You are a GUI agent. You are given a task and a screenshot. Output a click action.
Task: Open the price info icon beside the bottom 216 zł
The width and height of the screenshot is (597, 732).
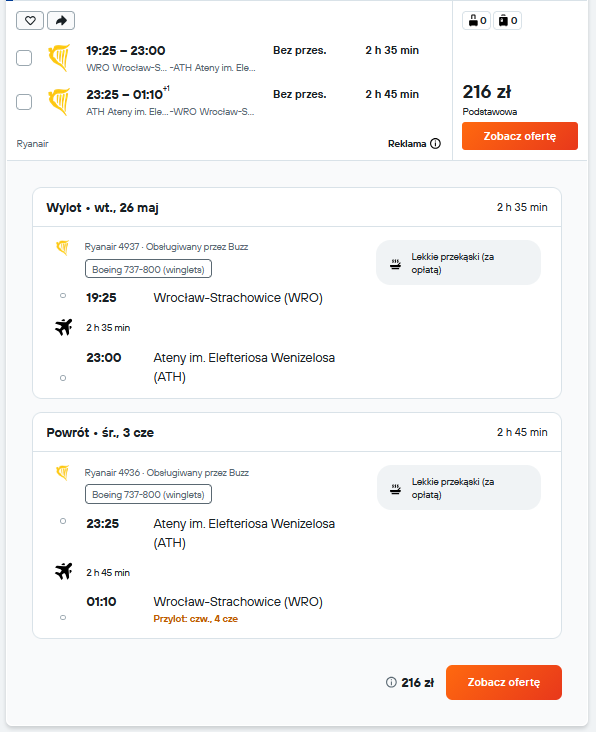pos(391,683)
